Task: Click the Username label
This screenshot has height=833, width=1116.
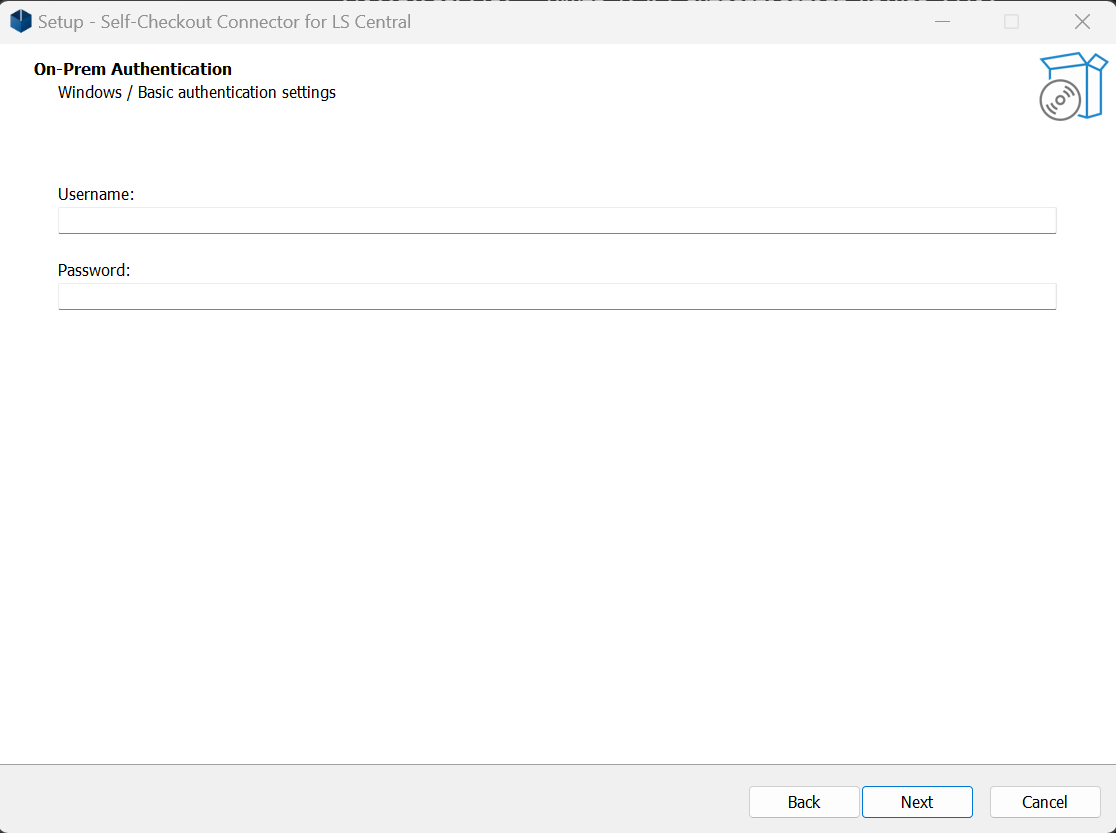Action: click(96, 194)
